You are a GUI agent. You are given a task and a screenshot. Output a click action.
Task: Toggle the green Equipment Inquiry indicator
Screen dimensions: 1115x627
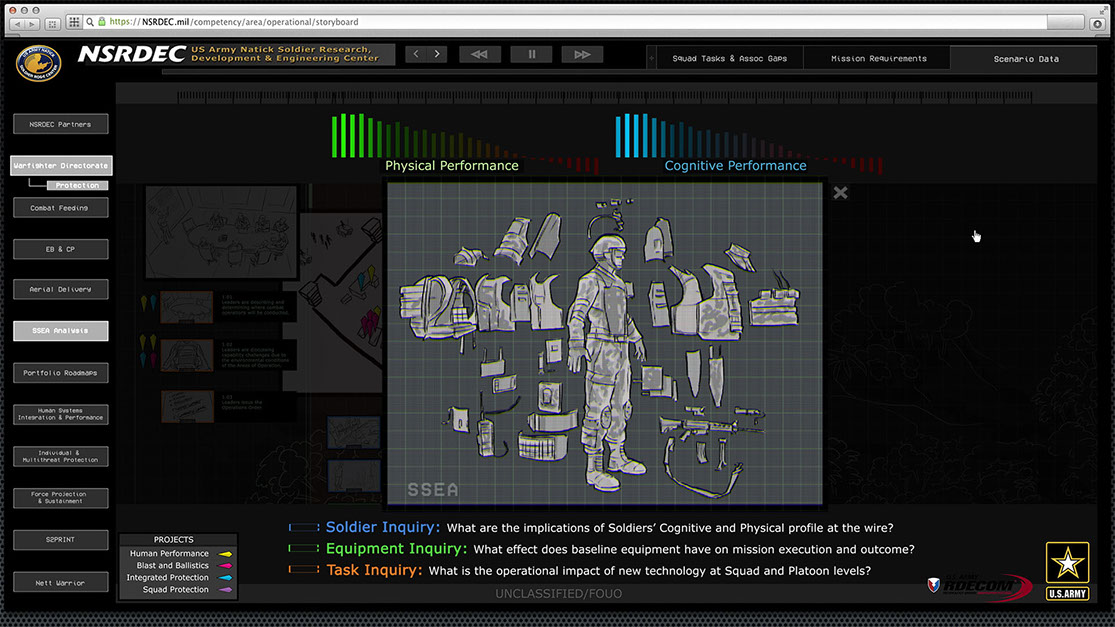(303, 549)
